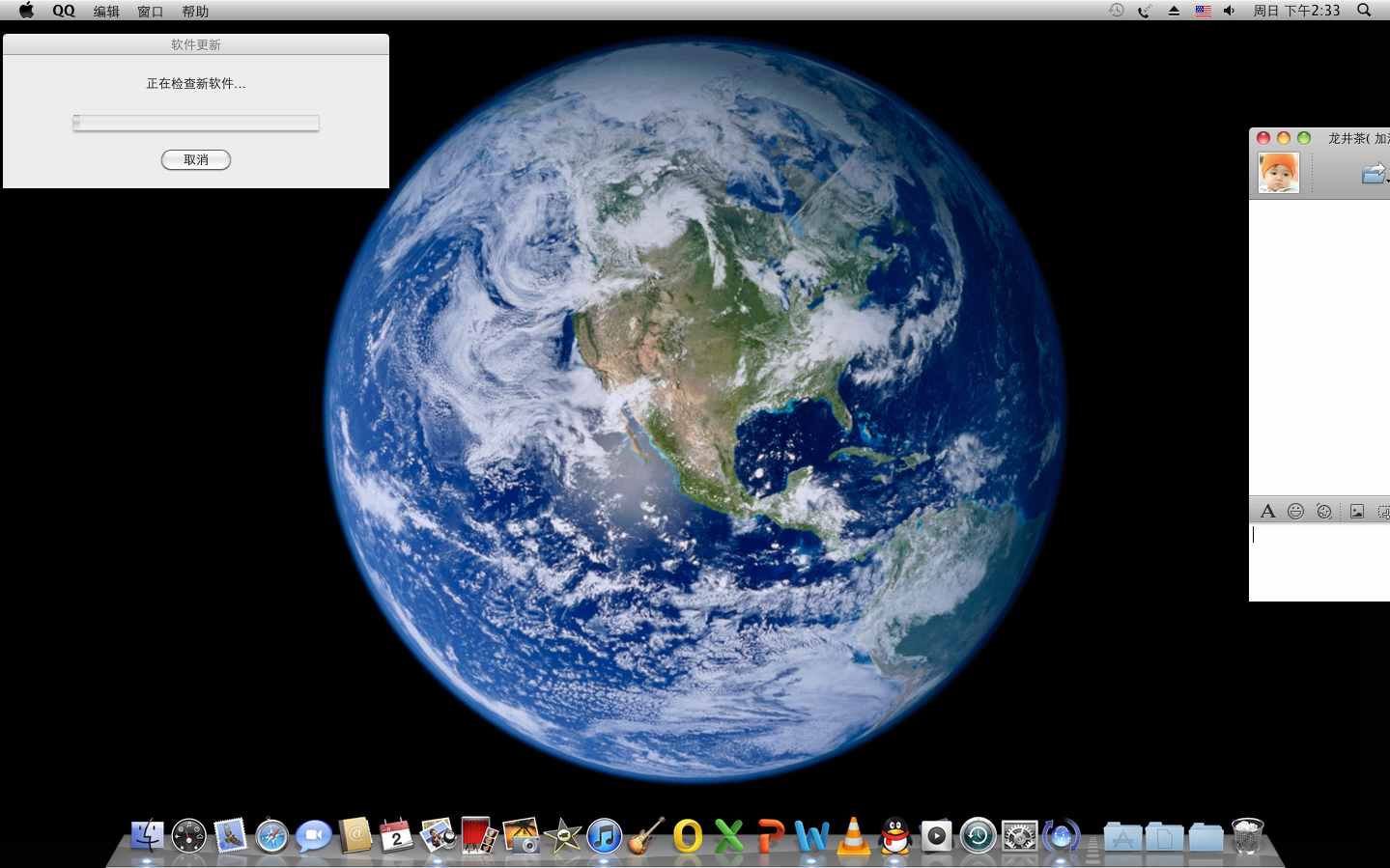Click the Spotlight search magnifier

coord(1364,11)
